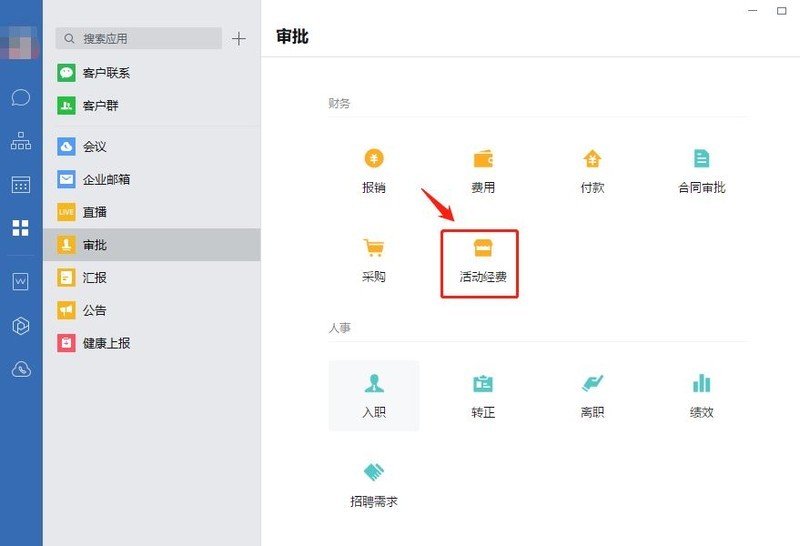This screenshot has height=546, width=800.
Task: Open 直播 live streaming in the app list
Action: 95,212
